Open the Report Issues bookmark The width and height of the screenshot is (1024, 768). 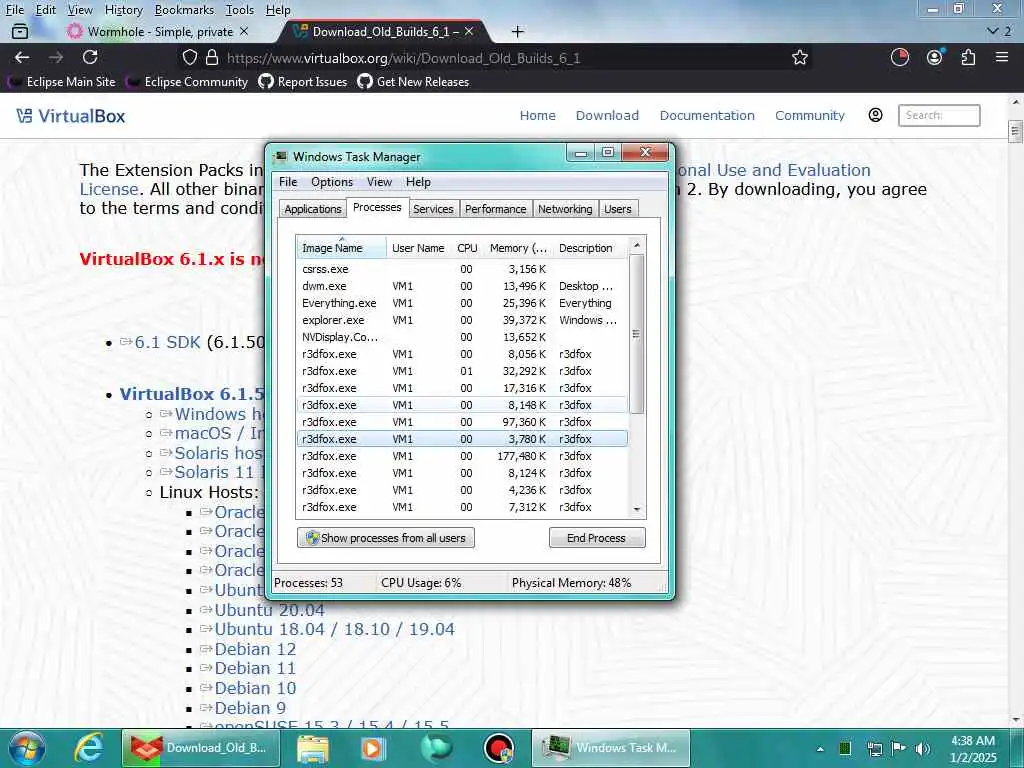[x=303, y=82]
